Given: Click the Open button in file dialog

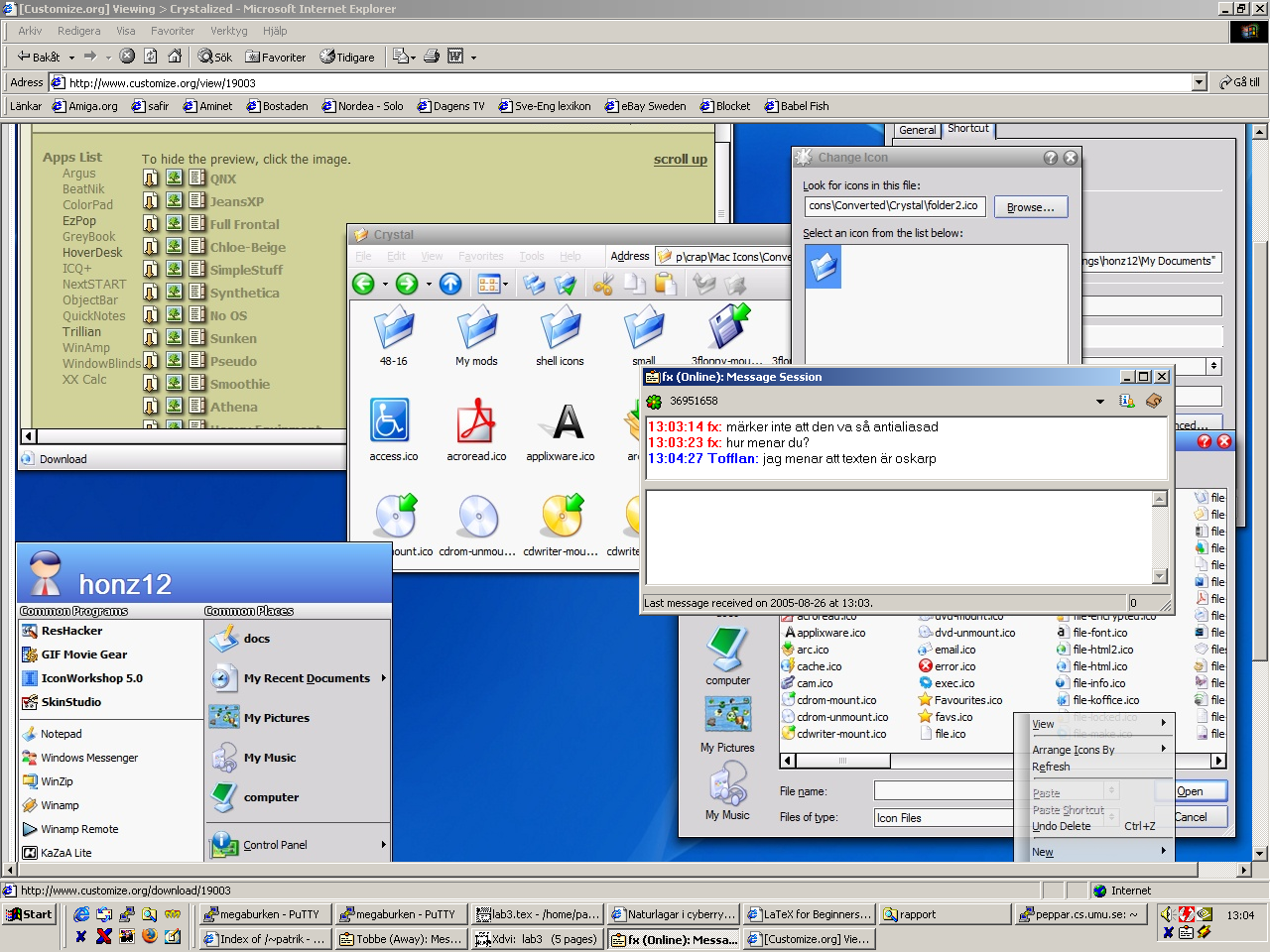Looking at the screenshot, I should (1190, 791).
